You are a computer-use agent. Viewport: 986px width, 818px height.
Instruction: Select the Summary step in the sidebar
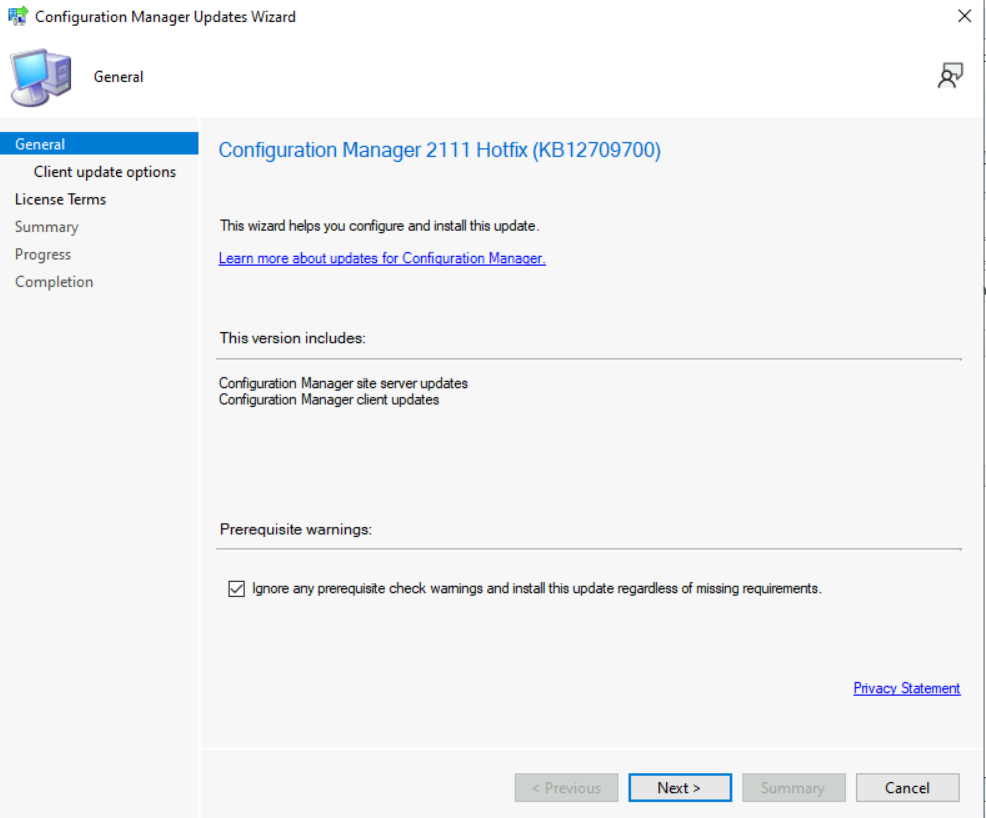[x=47, y=227]
